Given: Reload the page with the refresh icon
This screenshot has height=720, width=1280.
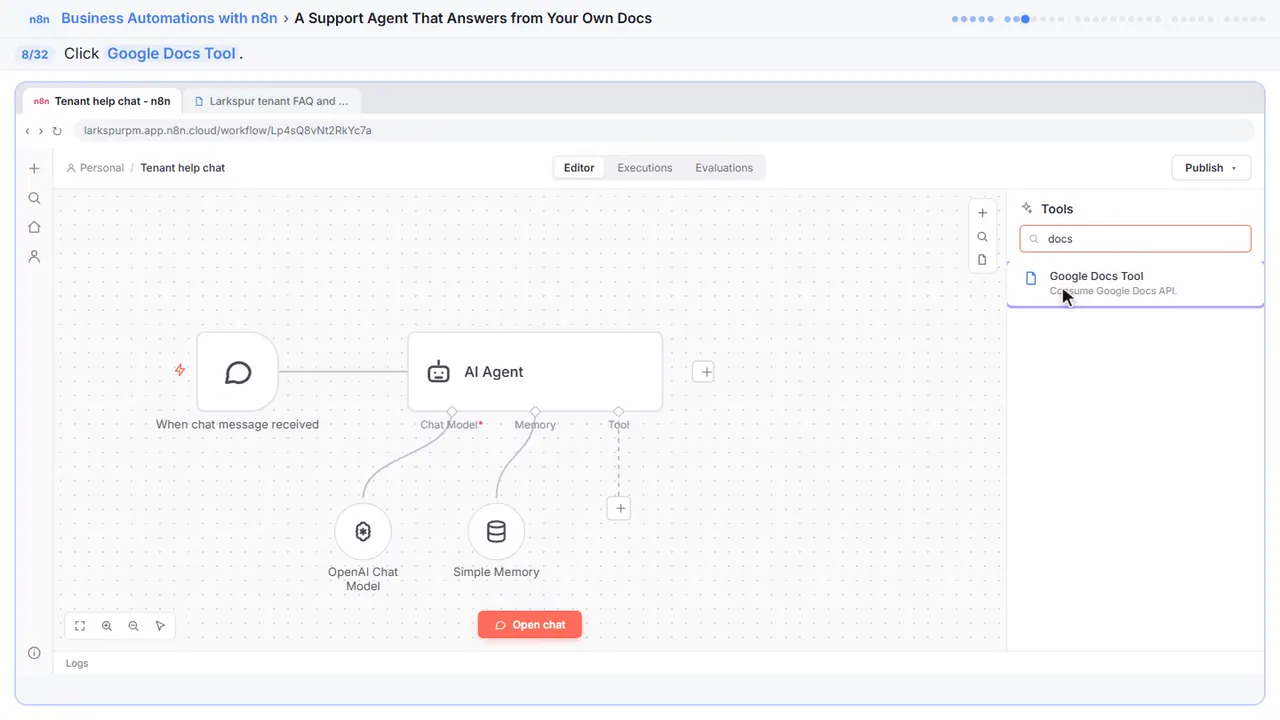Looking at the screenshot, I should [x=57, y=131].
